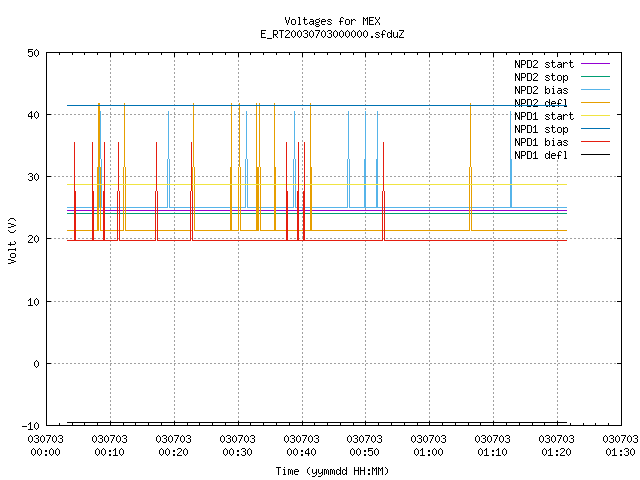Click the y-axis tick value 30
Viewport: 640px width, 480px height.
tap(33, 177)
